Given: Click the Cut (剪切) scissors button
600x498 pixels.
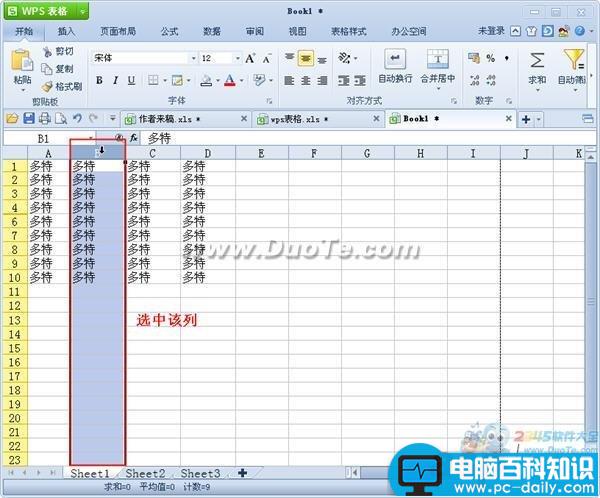Looking at the screenshot, I should tap(58, 51).
